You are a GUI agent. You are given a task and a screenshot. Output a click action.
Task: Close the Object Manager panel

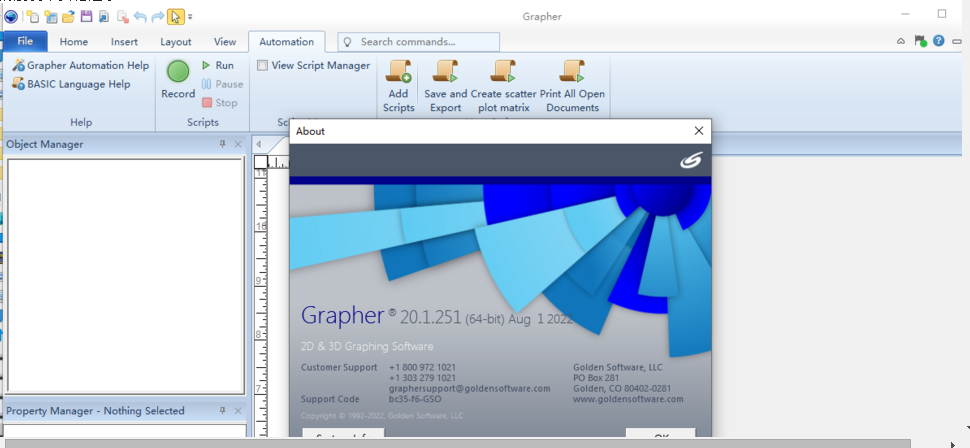238,144
